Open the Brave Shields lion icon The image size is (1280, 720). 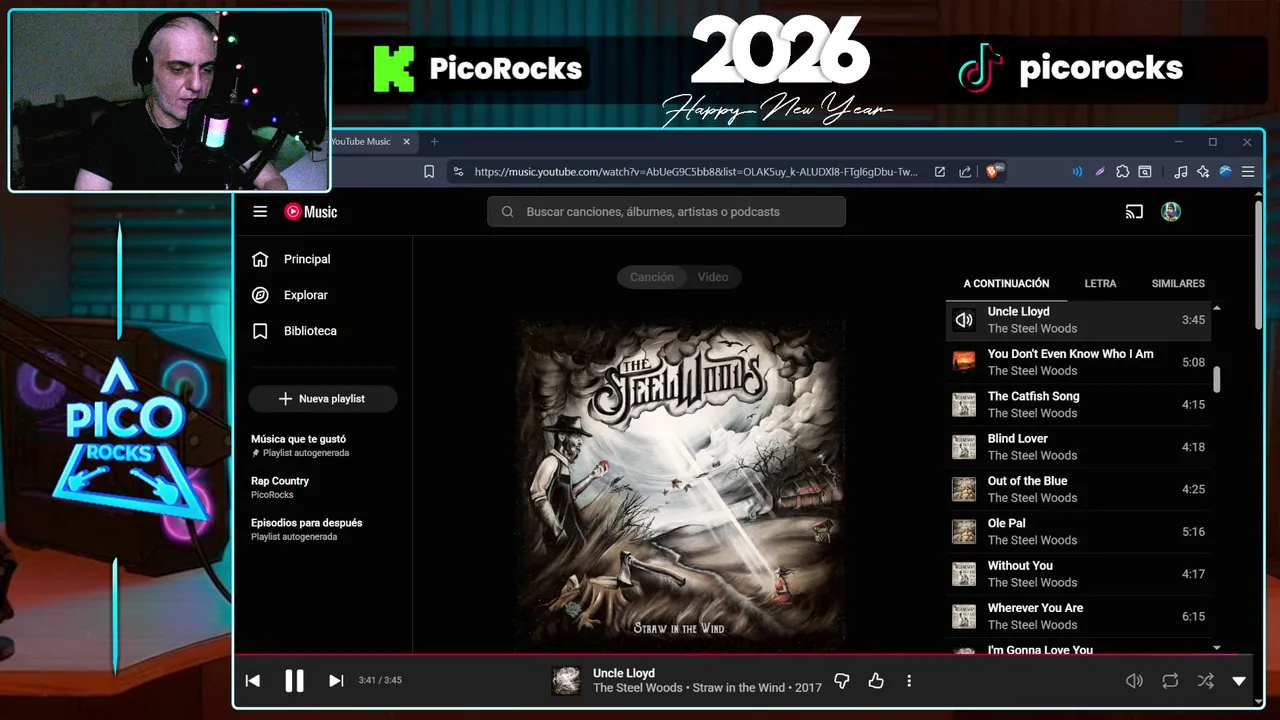tap(995, 172)
